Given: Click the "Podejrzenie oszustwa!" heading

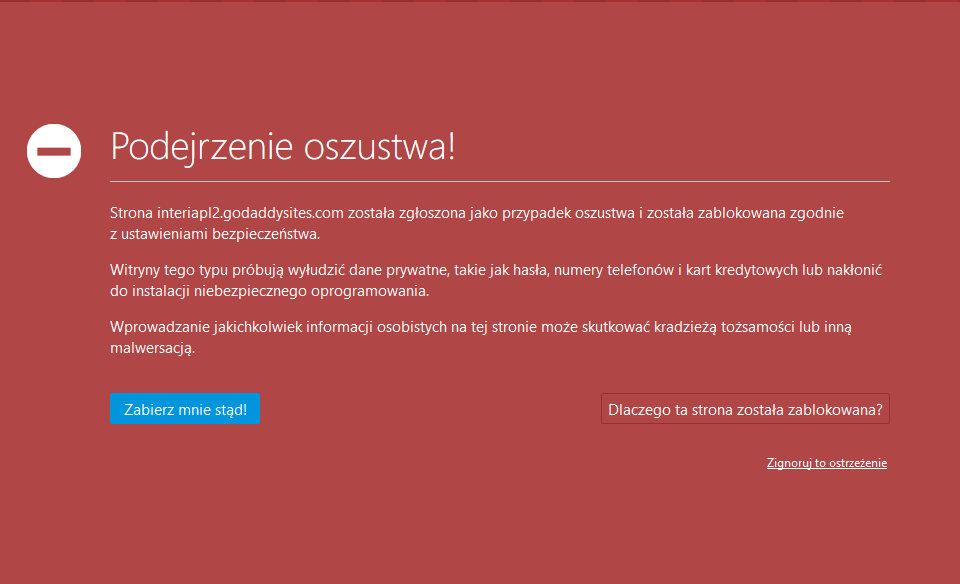Looking at the screenshot, I should 283,146.
